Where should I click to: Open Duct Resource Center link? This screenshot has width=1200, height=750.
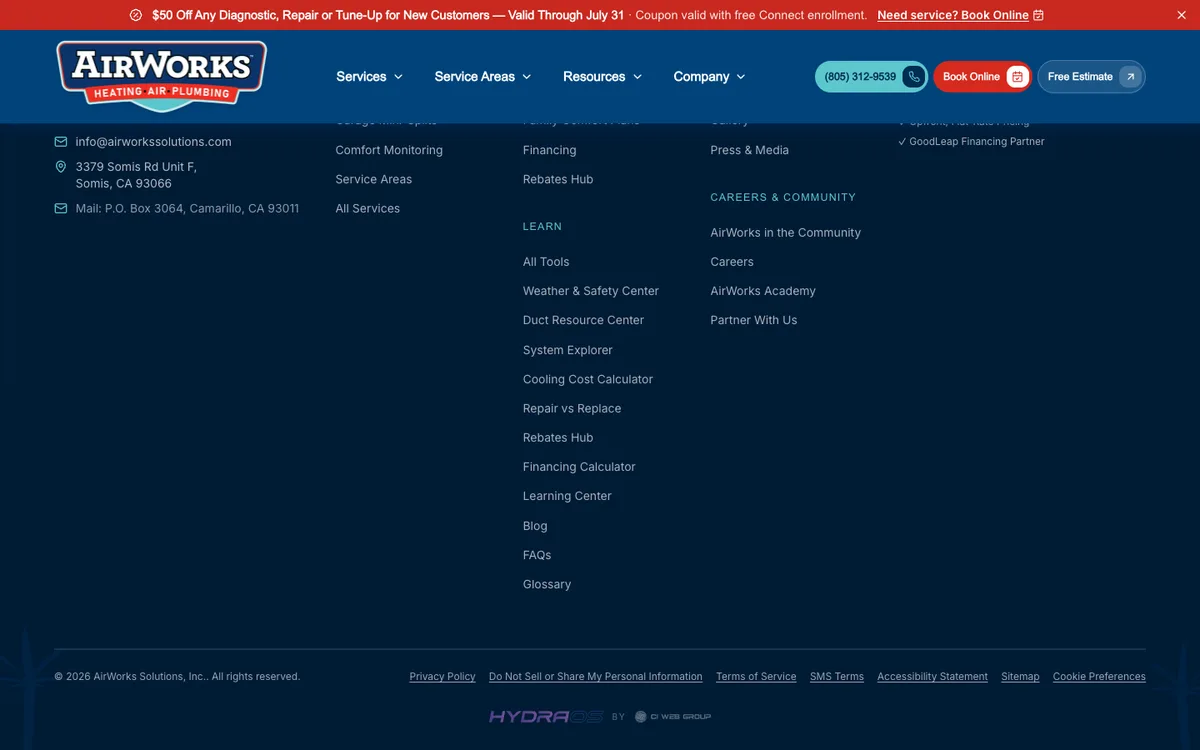click(x=583, y=320)
